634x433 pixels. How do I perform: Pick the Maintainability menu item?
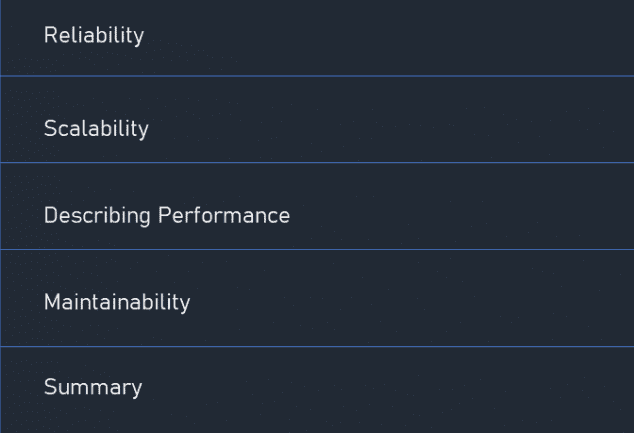317,298
